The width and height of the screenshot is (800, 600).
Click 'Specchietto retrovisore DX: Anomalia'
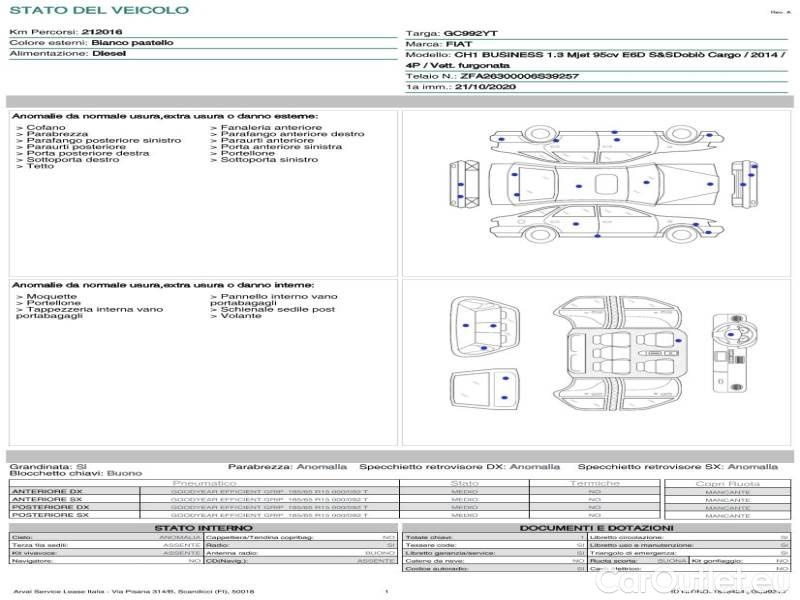pyautogui.click(x=459, y=466)
